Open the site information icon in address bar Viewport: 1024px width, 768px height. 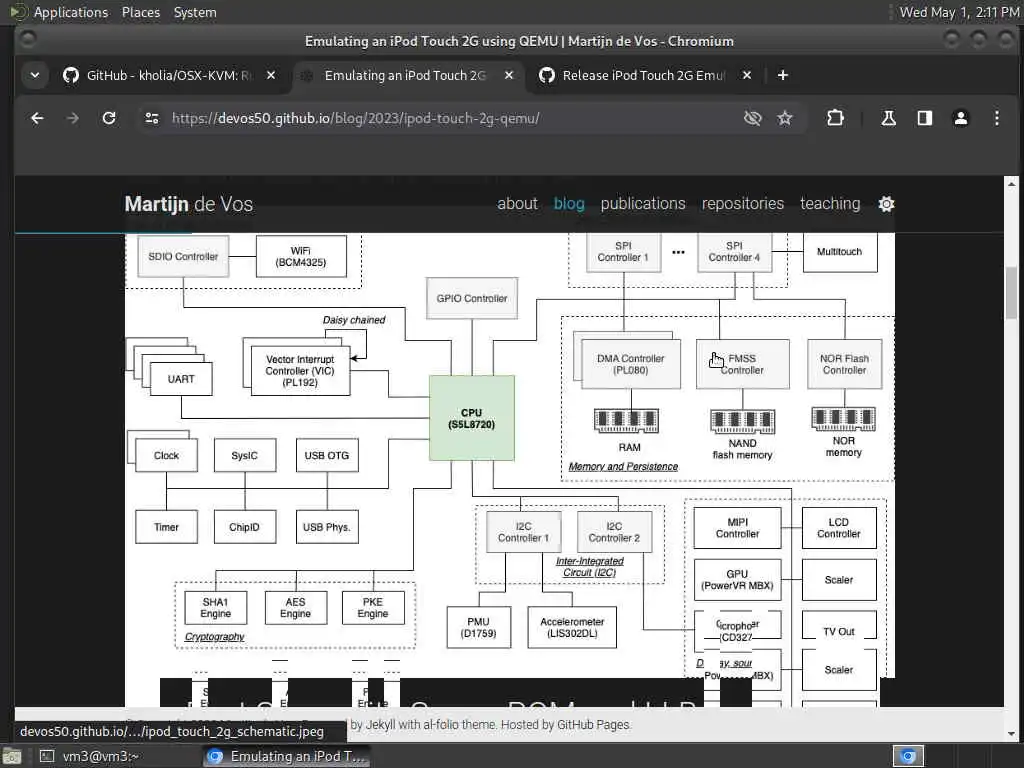(152, 118)
